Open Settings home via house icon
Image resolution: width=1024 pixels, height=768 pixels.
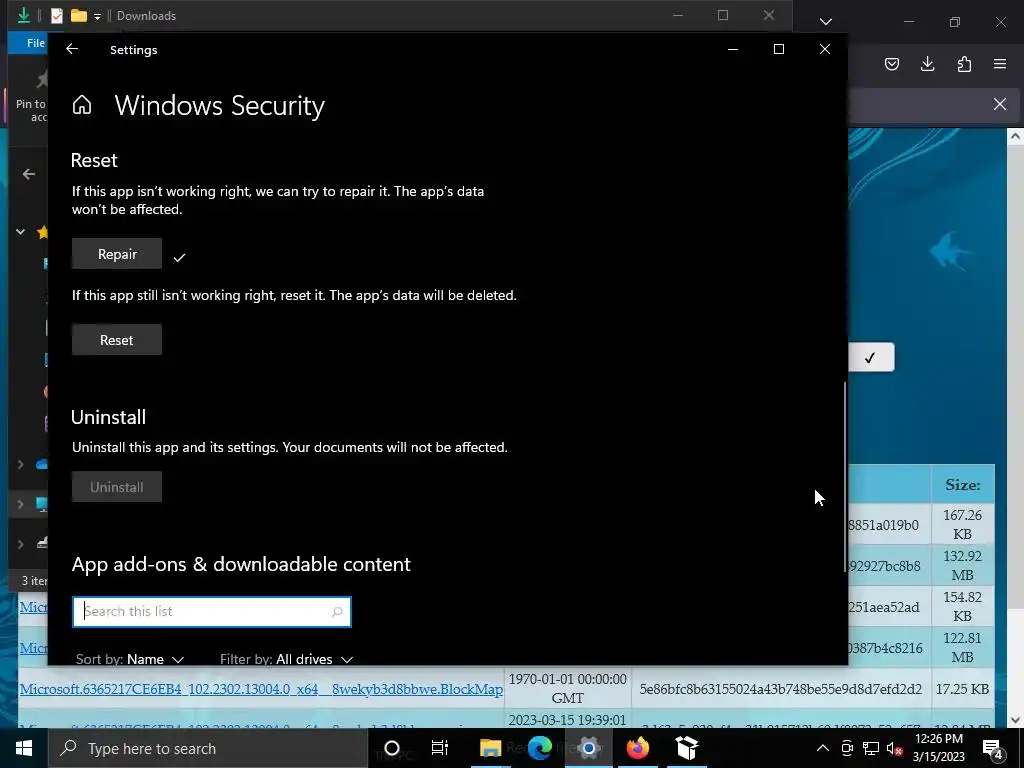tap(82, 104)
